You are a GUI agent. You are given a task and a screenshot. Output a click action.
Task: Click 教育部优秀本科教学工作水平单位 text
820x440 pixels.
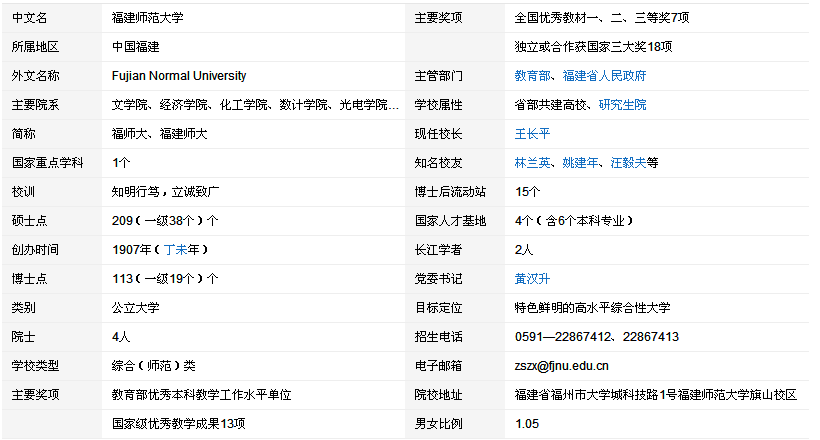[201, 394]
